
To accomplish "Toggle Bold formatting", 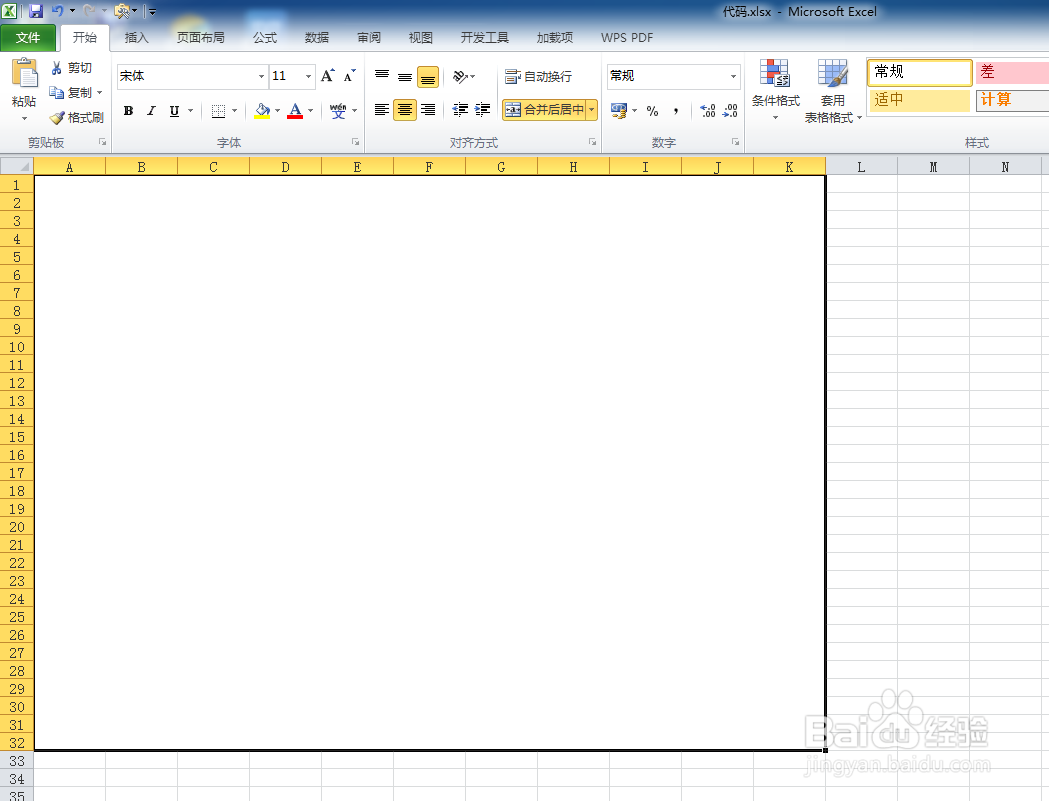I will tap(128, 111).
